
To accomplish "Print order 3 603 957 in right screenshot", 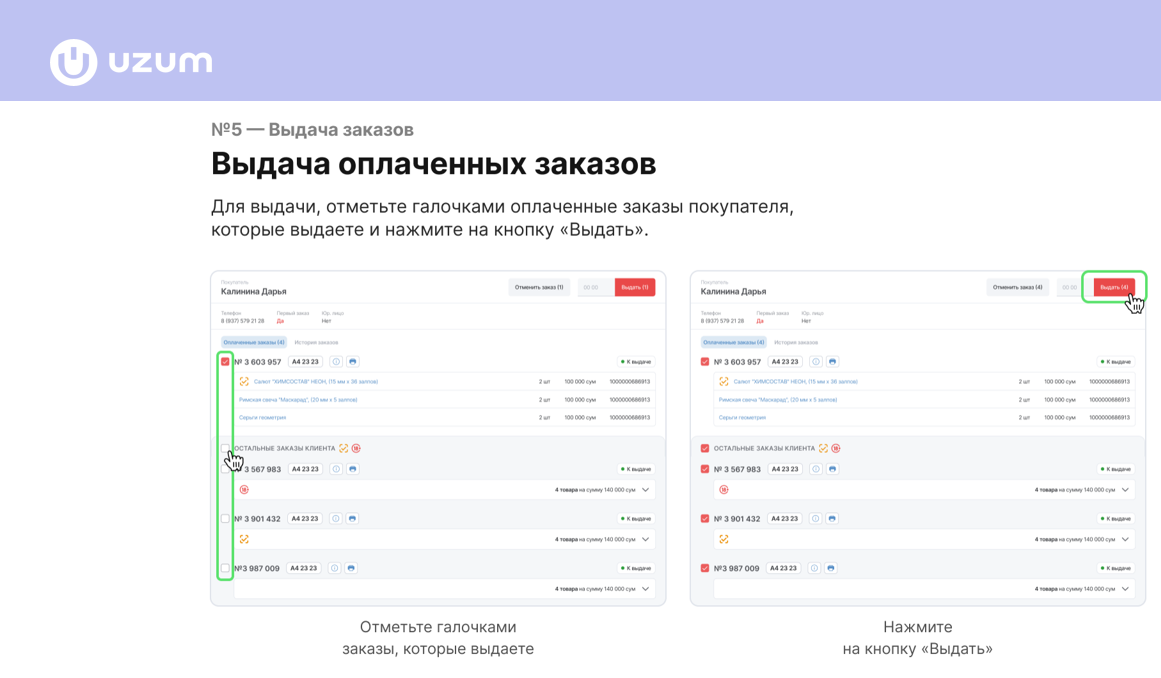I will [x=832, y=362].
